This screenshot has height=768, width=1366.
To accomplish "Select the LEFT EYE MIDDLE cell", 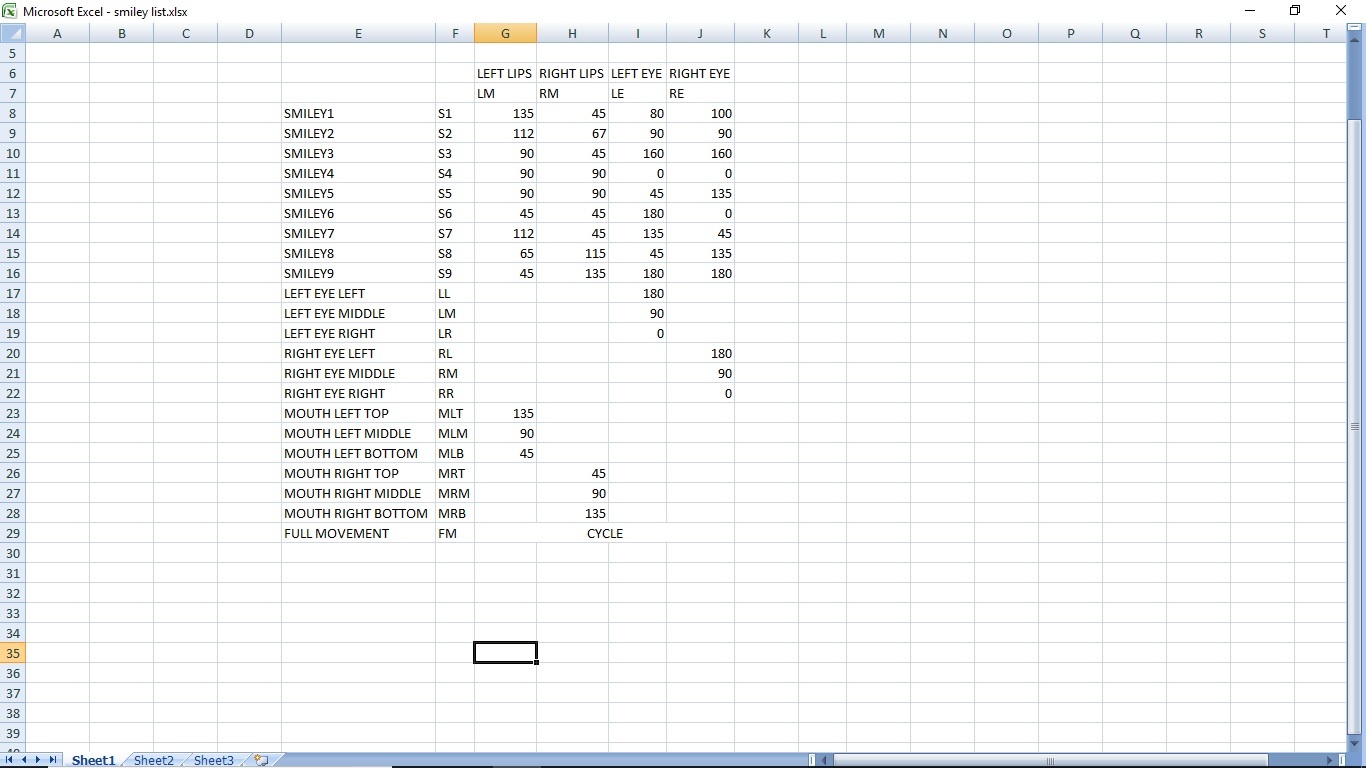I will pyautogui.click(x=358, y=313).
